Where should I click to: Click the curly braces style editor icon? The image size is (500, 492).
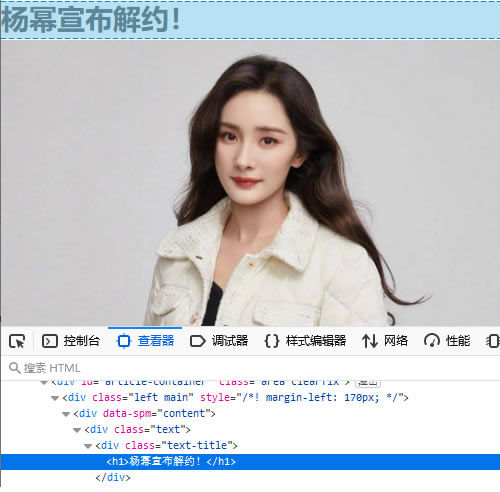click(272, 341)
